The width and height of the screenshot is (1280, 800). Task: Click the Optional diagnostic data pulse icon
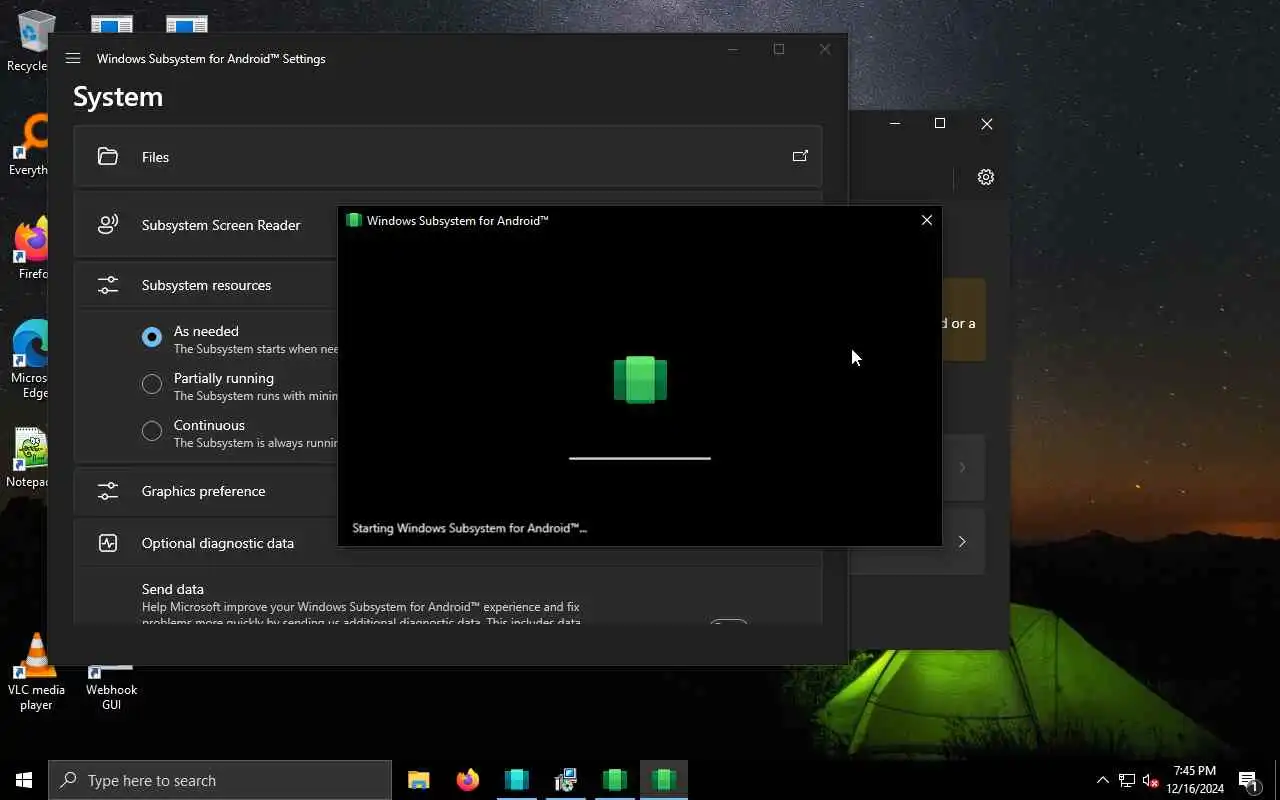[108, 543]
